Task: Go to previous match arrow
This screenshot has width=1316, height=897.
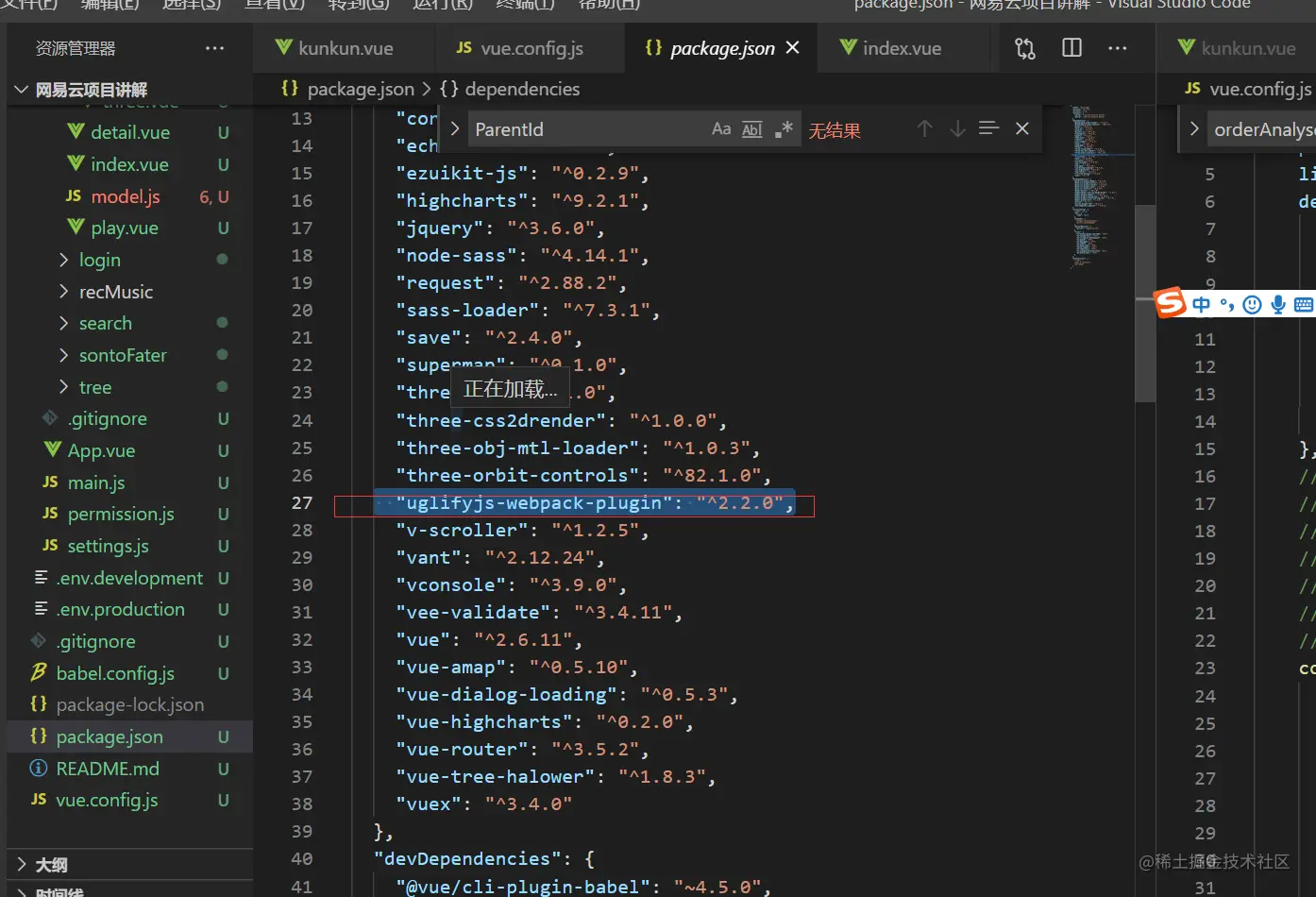Action: click(925, 128)
